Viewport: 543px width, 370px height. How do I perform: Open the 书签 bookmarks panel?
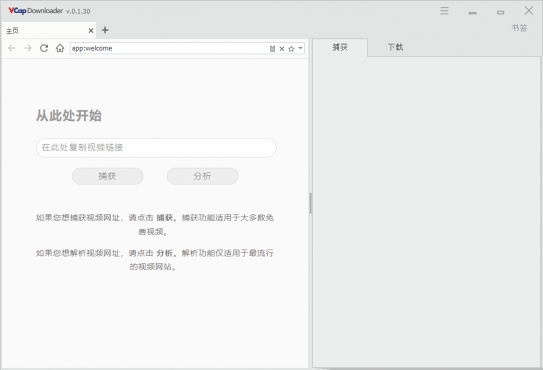coord(519,28)
